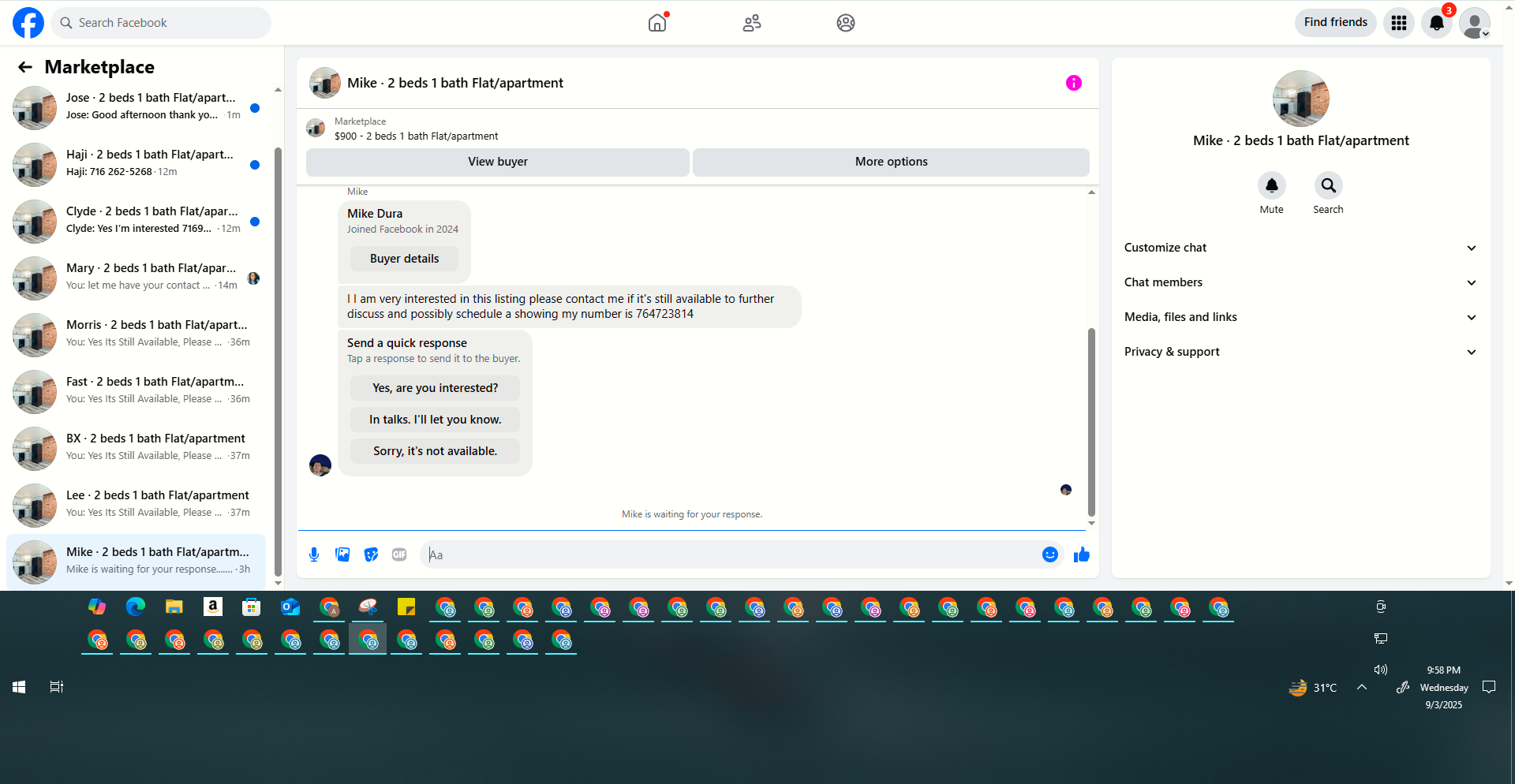The height and width of the screenshot is (784, 1515).
Task: Expand the Privacy & support section
Action: 1301,352
